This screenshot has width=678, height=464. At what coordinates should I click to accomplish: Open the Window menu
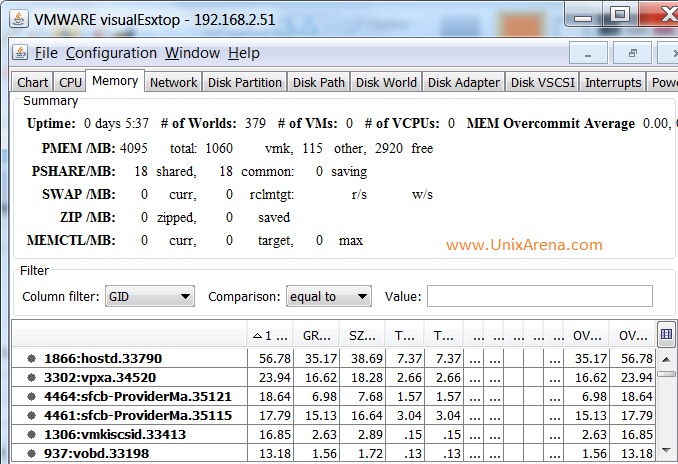tap(192, 53)
